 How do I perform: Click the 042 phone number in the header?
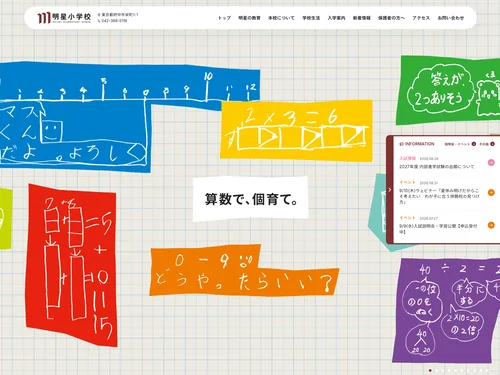pyautogui.click(x=112, y=21)
